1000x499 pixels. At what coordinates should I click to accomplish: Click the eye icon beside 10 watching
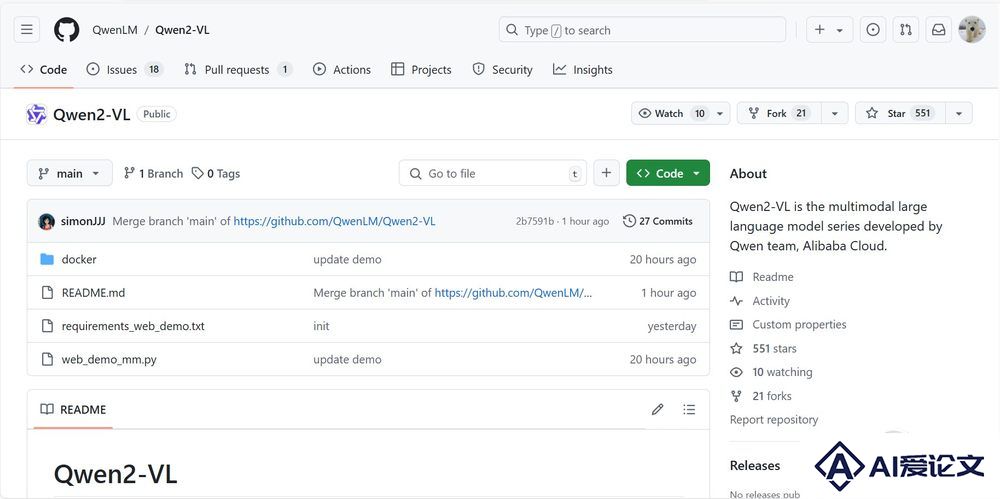click(x=737, y=372)
